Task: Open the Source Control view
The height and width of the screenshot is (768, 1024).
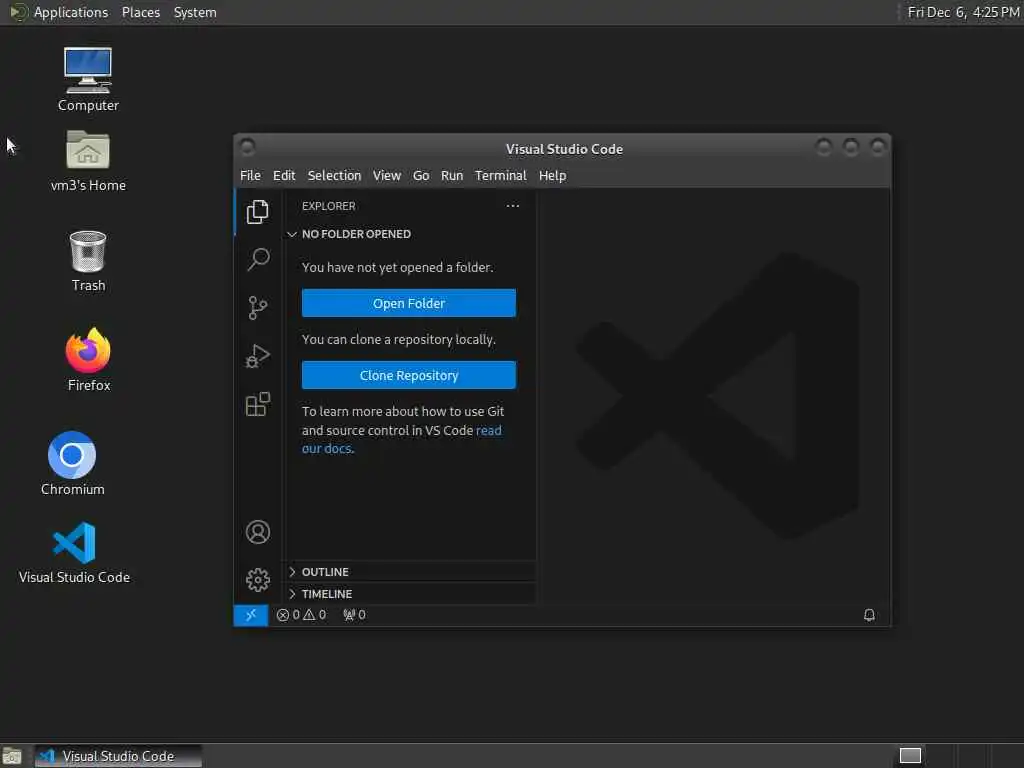Action: (x=257, y=308)
